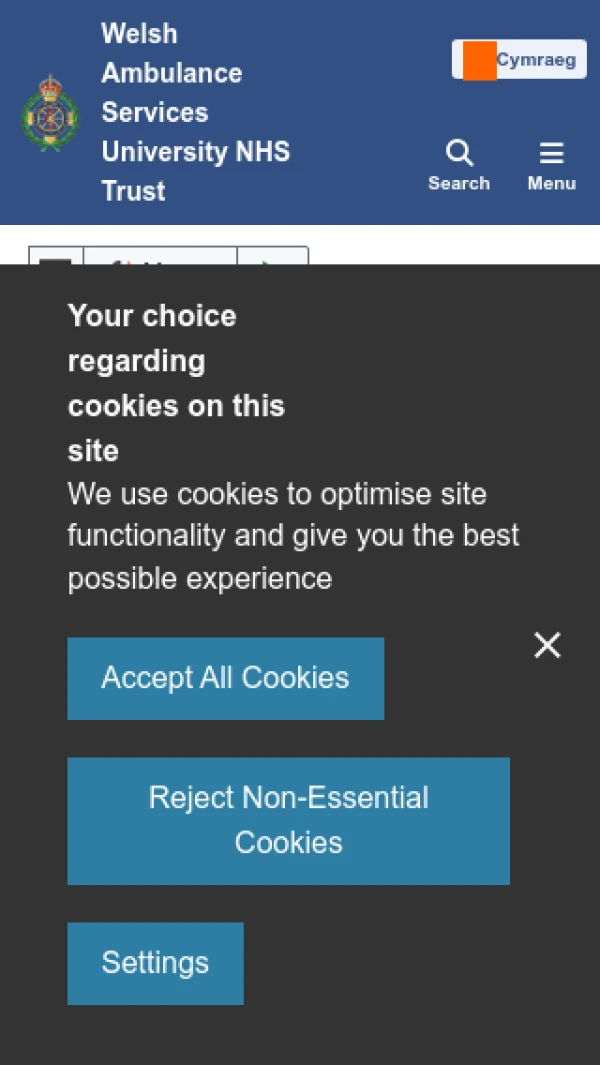The height and width of the screenshot is (1065, 600).
Task: Click the magnifying glass search icon
Action: tap(459, 153)
